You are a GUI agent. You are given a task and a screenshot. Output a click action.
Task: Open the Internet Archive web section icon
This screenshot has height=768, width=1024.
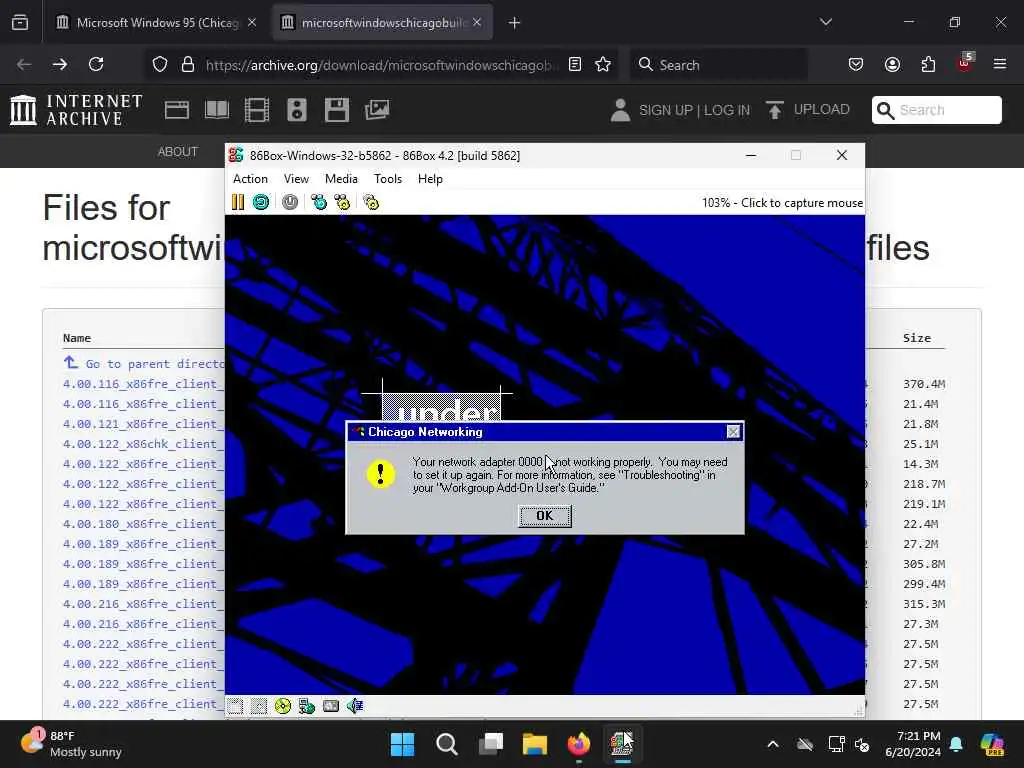click(x=177, y=110)
